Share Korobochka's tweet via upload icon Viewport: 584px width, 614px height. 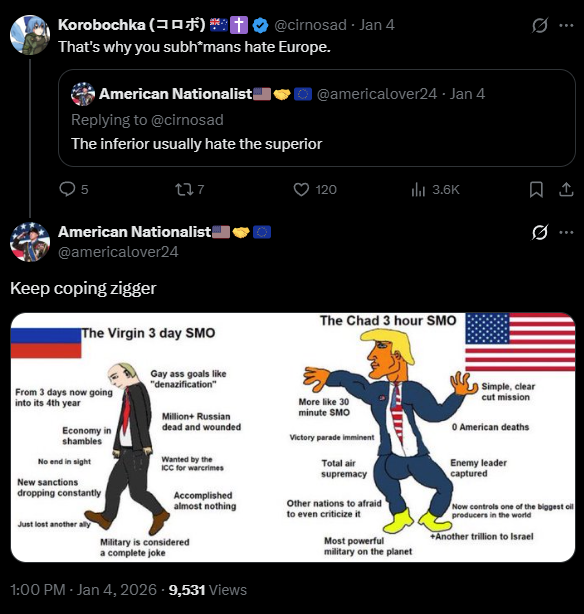click(566, 190)
